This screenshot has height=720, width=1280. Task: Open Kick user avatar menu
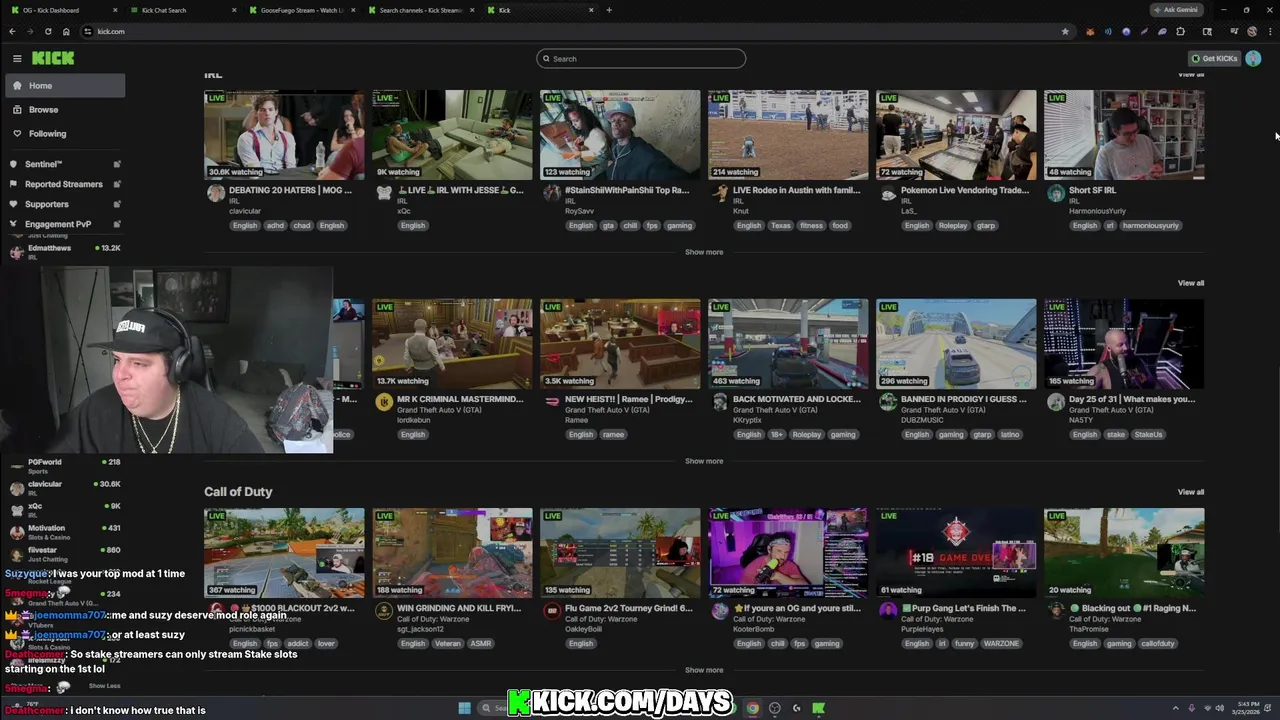(x=1253, y=58)
